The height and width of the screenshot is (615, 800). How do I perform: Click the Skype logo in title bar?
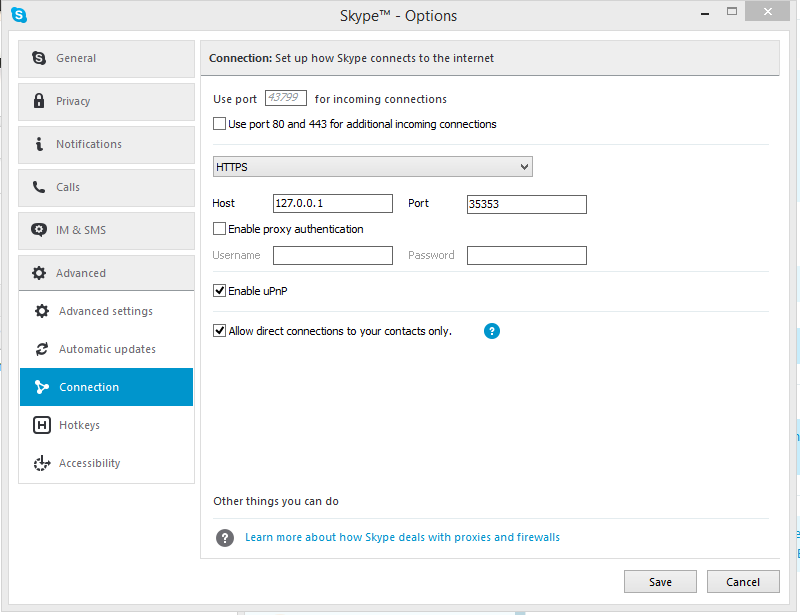click(x=19, y=15)
